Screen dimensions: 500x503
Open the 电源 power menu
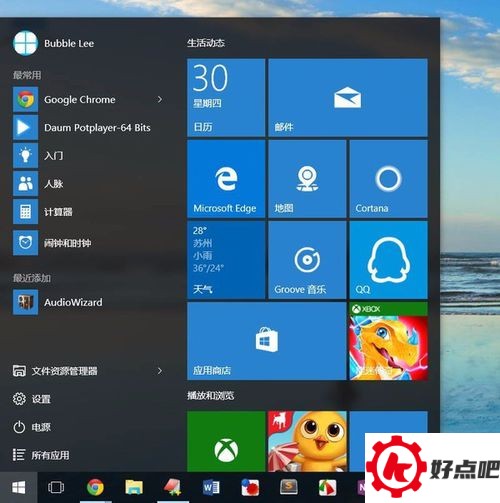click(x=32, y=427)
